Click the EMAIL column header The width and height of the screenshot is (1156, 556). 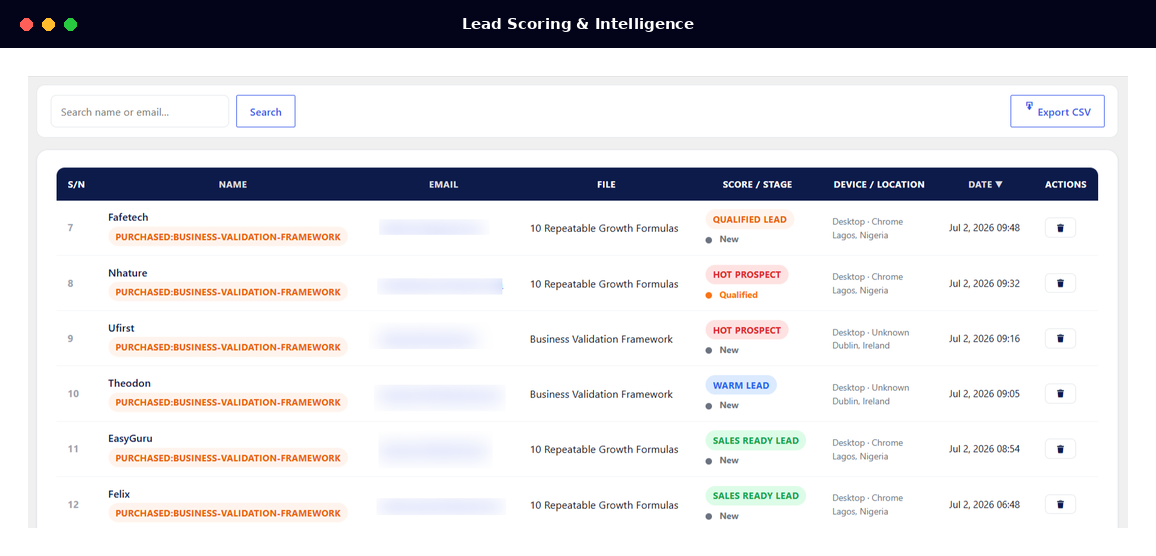(444, 184)
